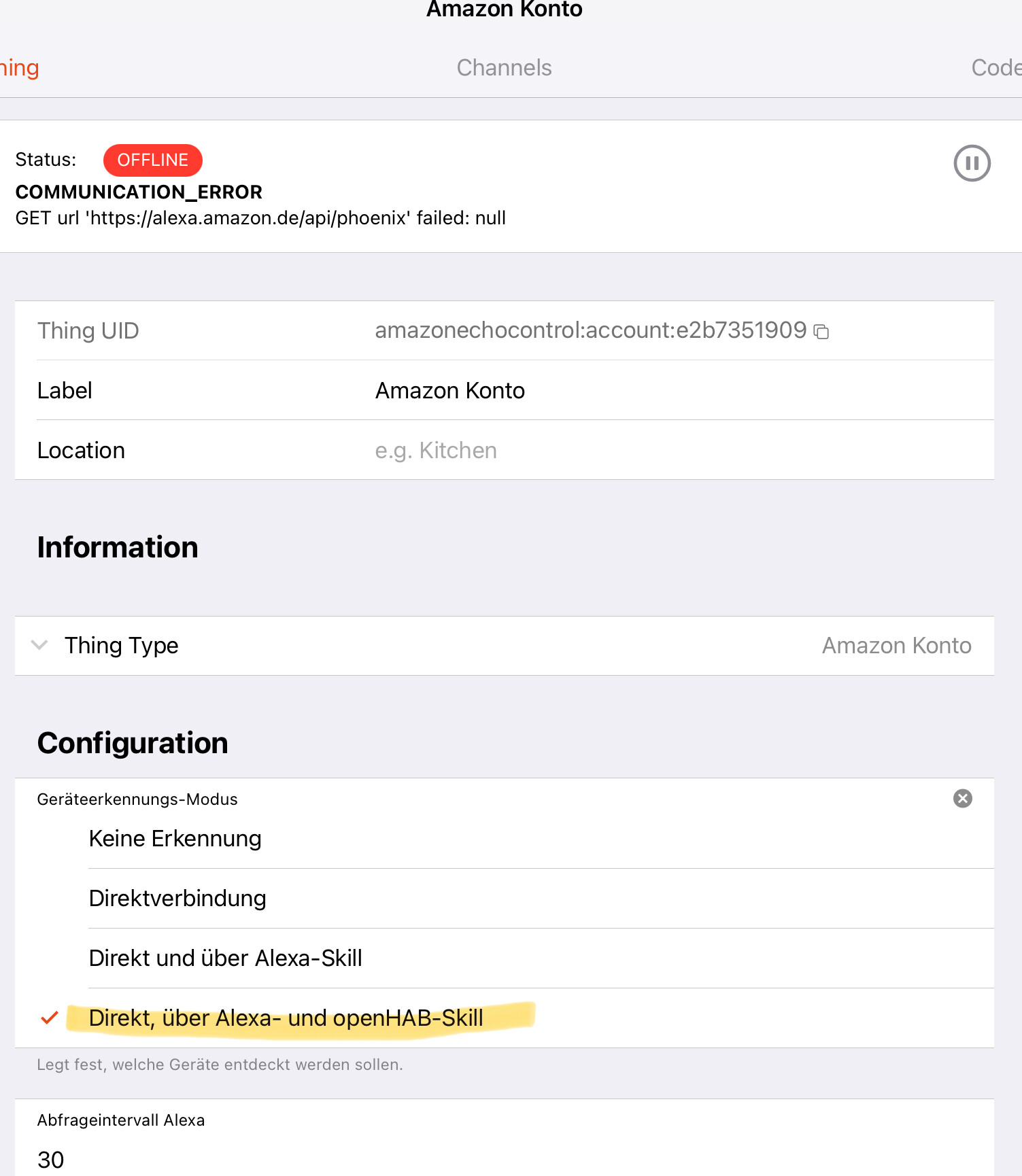
Task: Select Direkt und über Alexa-Skill
Action: pos(541,958)
